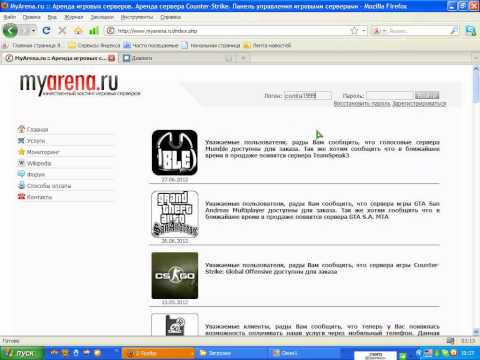This screenshot has height=360, width=480.
Task: Stop loading with the X toolbar icon
Action: pyautogui.click(x=62, y=31)
